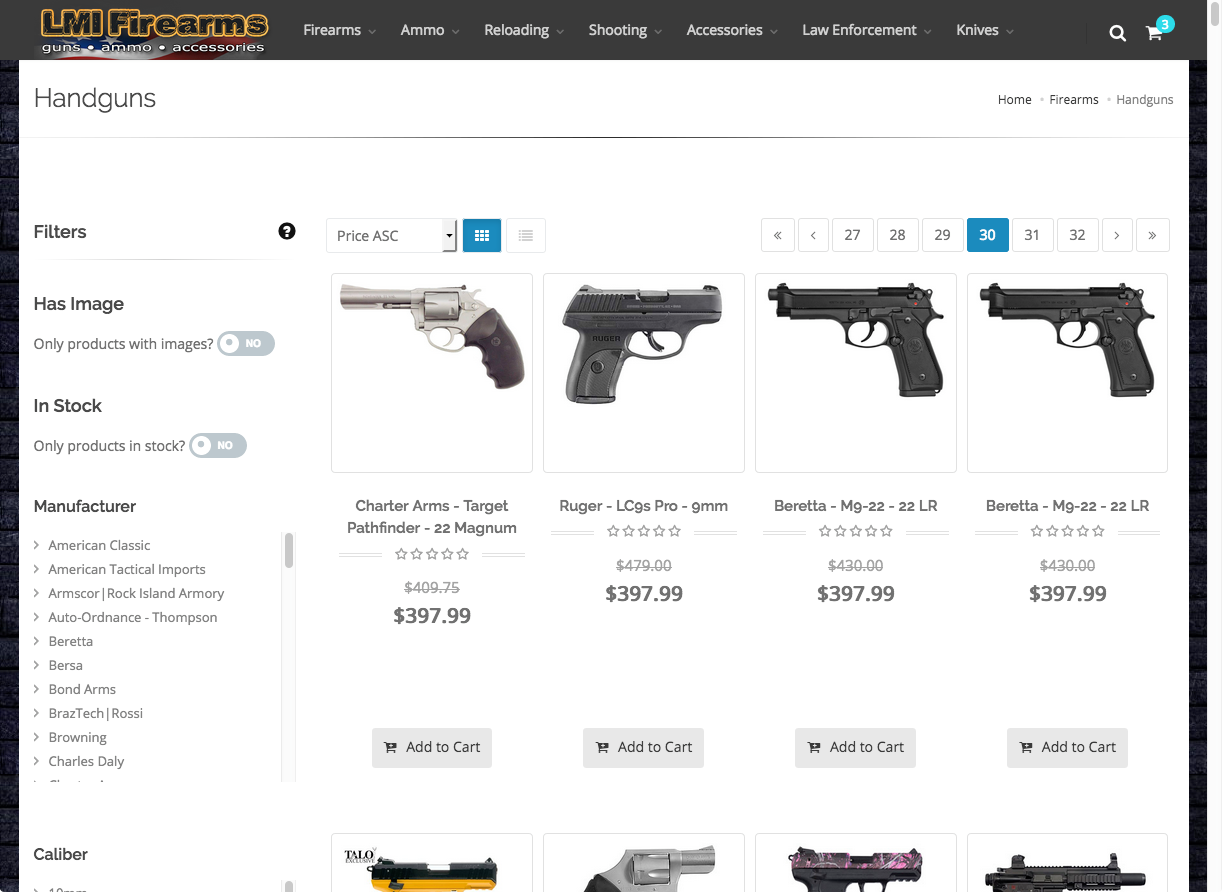The image size is (1222, 892).
Task: Open the Price ASC sort dropdown
Action: [391, 236]
